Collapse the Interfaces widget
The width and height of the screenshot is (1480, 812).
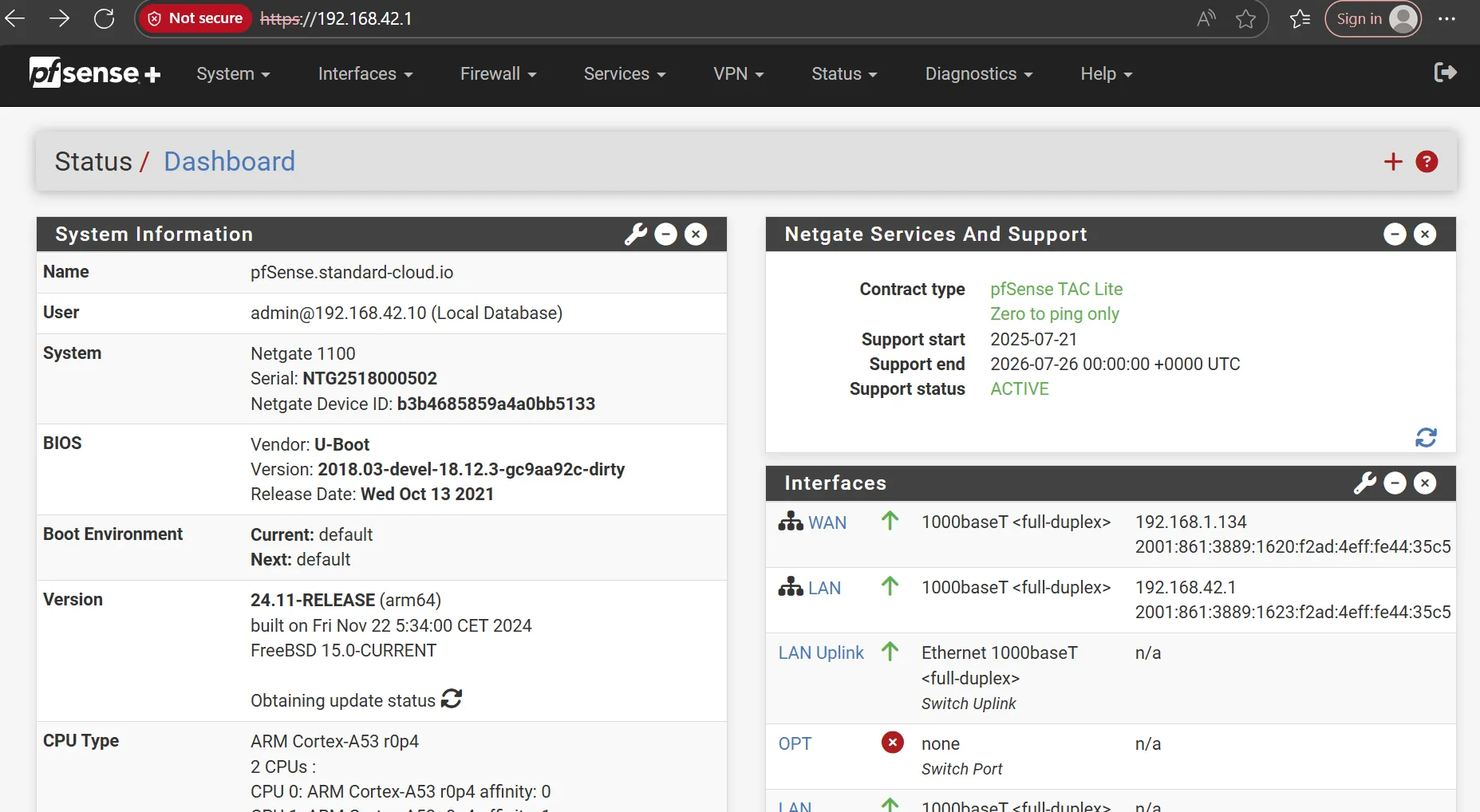[x=1395, y=483]
